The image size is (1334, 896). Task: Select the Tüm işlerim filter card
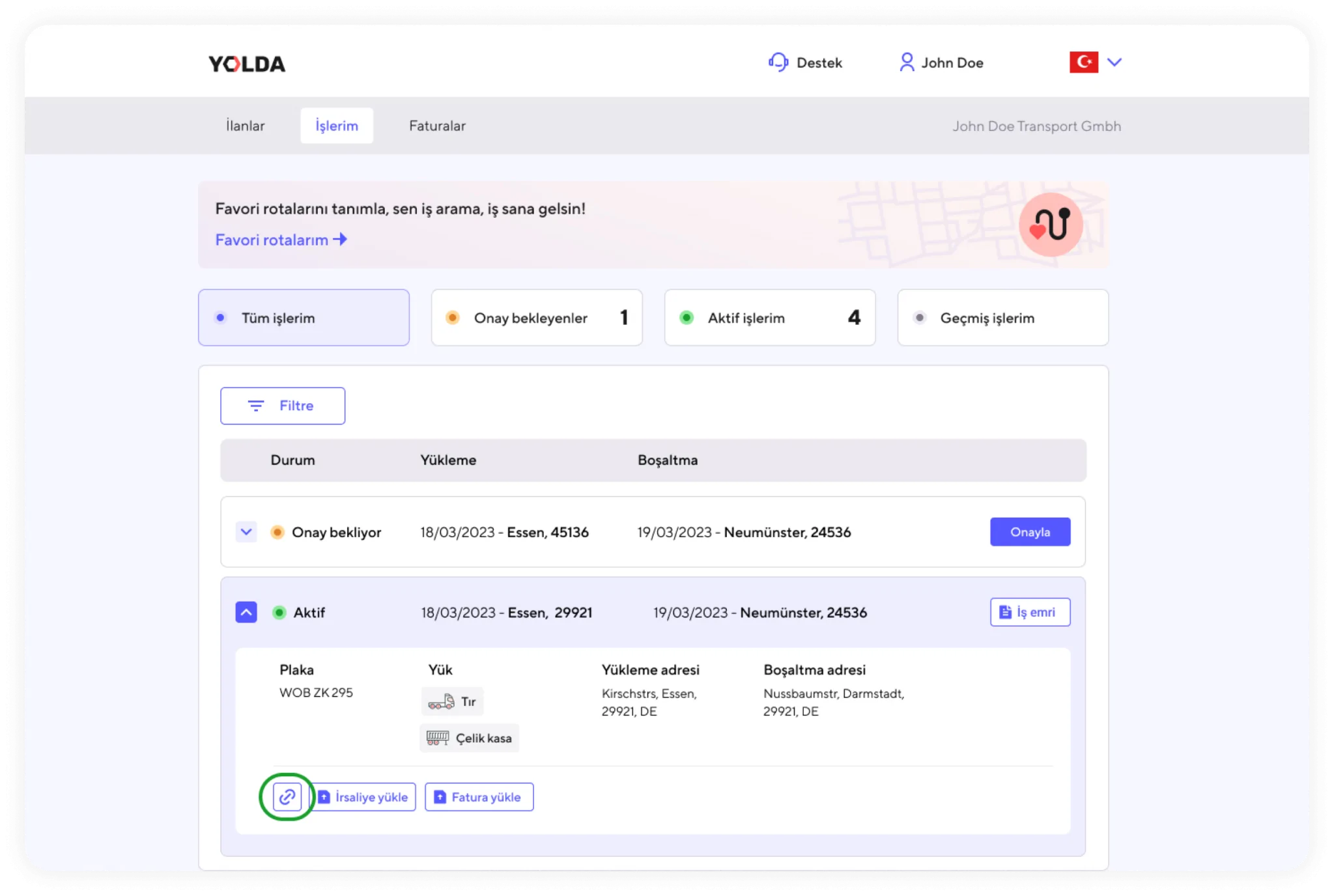click(x=304, y=318)
